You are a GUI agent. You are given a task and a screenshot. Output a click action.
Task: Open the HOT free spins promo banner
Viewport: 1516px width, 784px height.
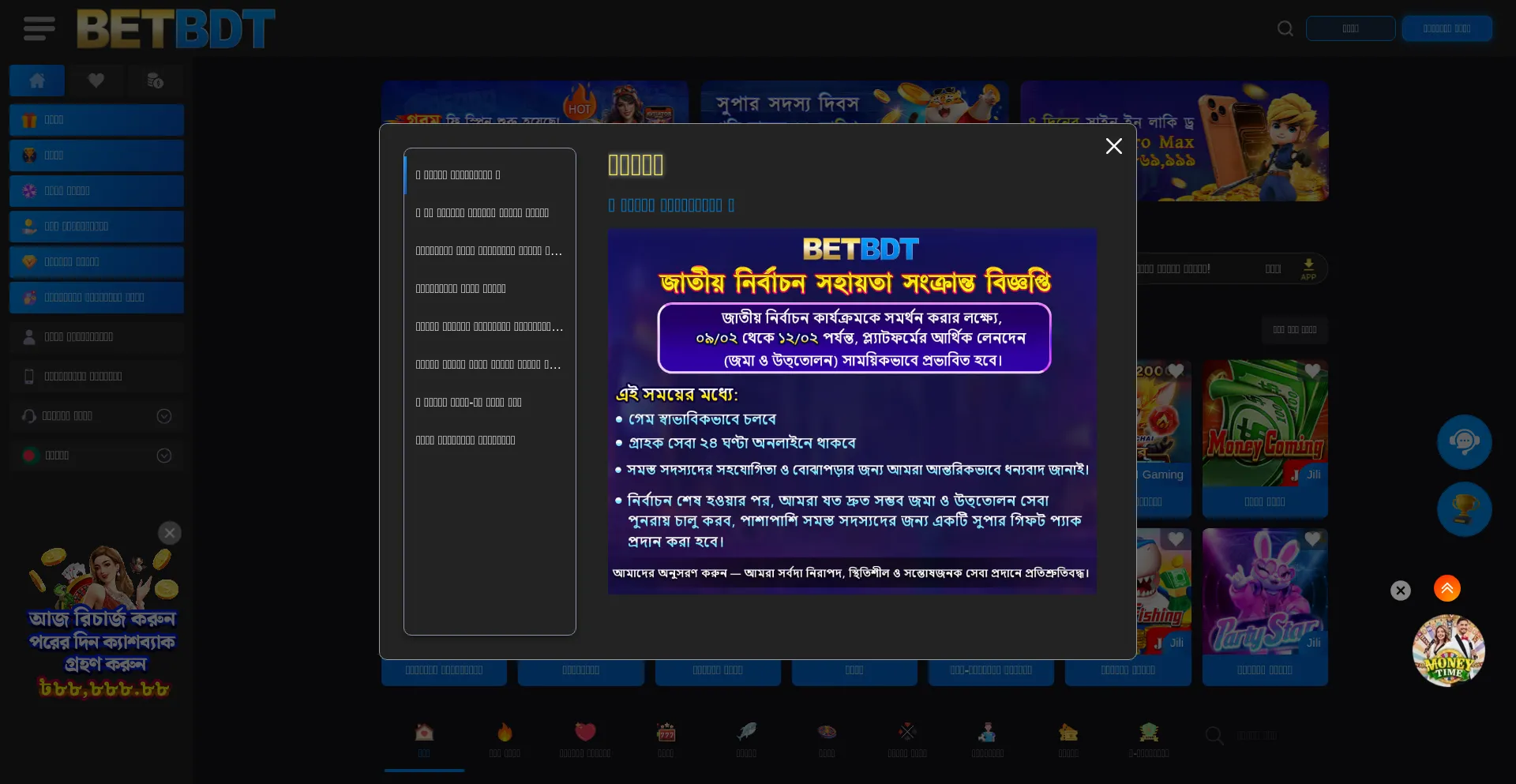[535, 103]
